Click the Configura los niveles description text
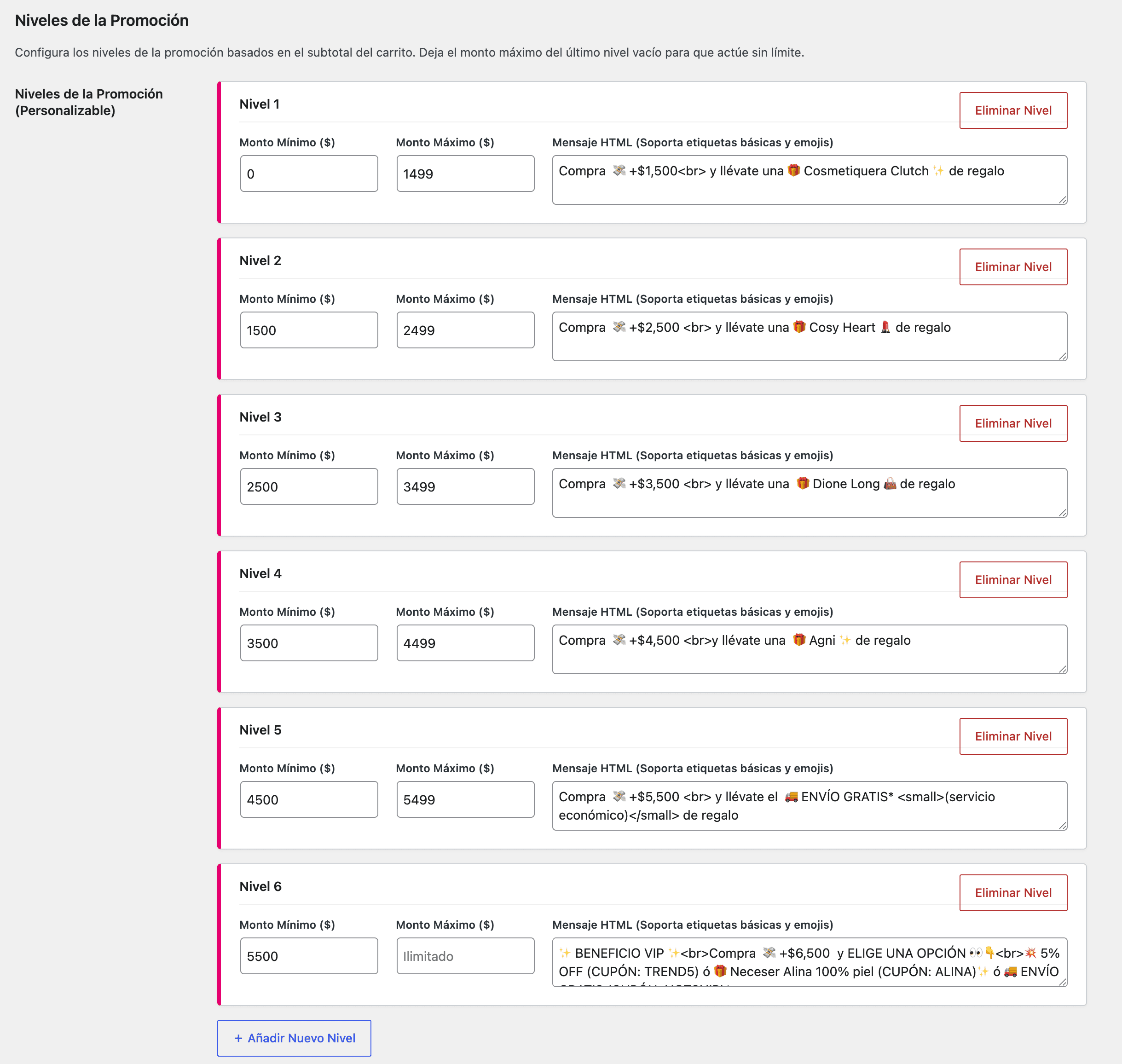This screenshot has width=1122, height=1064. tap(410, 53)
